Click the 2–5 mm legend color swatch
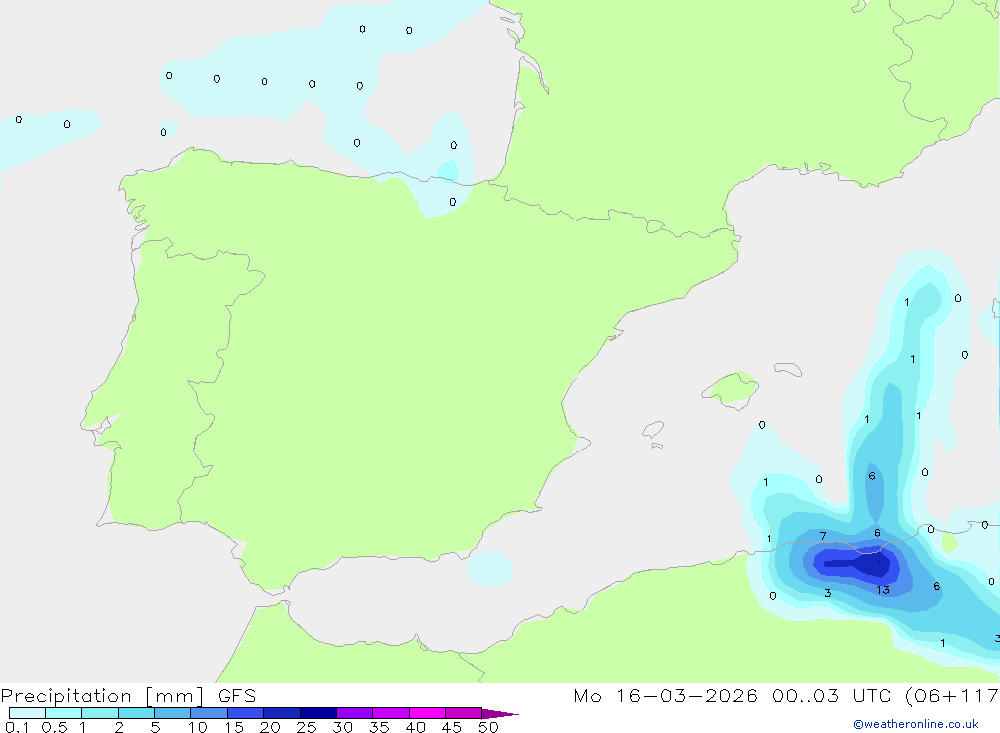 tap(136, 713)
